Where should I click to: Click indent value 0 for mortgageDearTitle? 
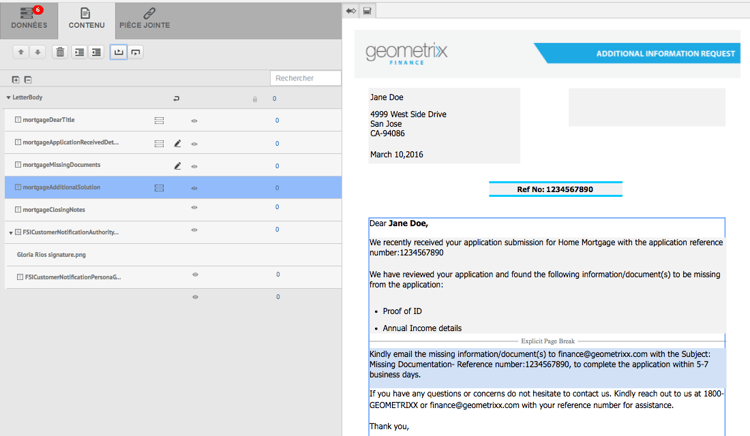277,120
